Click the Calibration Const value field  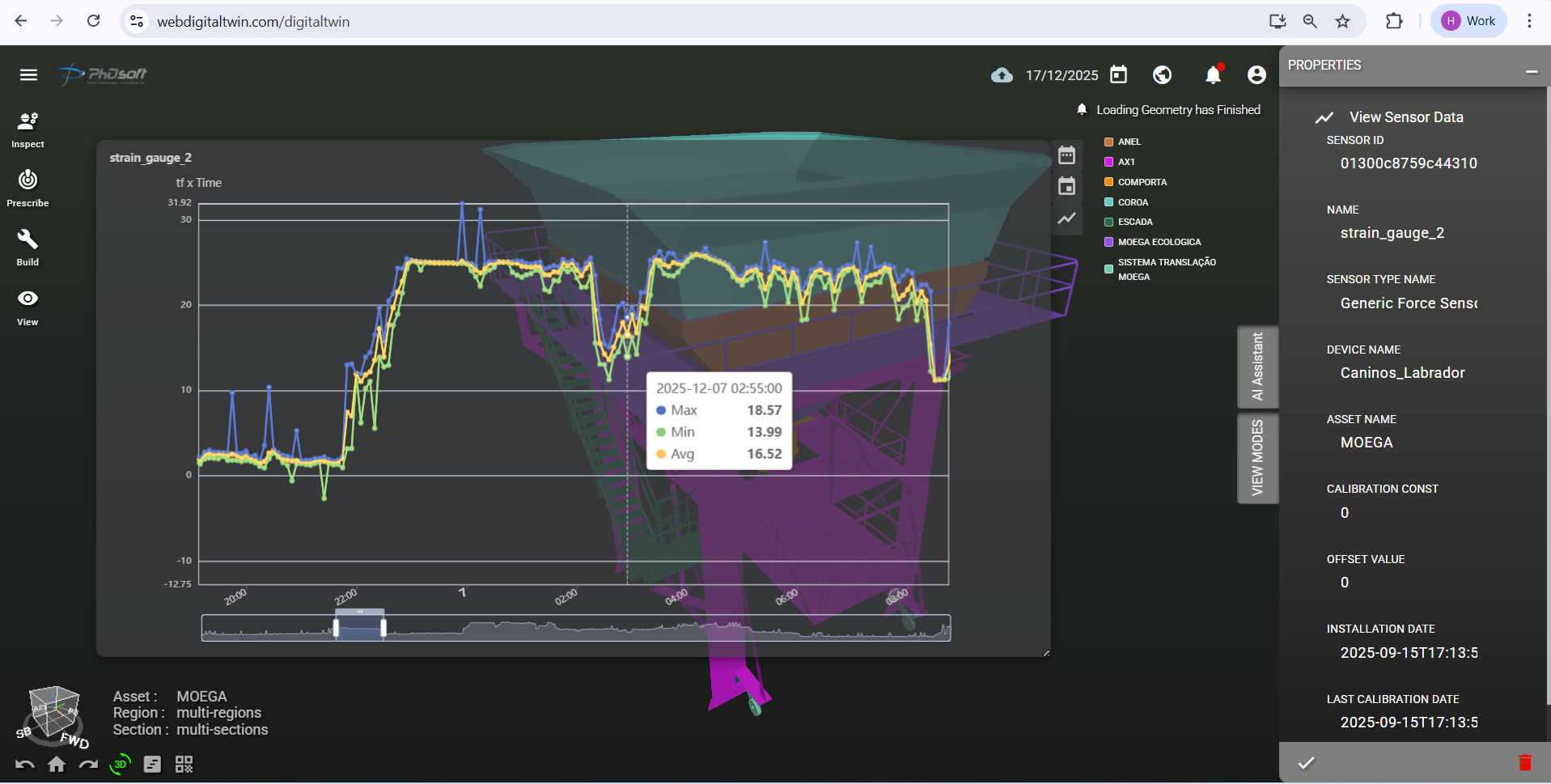[x=1409, y=513]
